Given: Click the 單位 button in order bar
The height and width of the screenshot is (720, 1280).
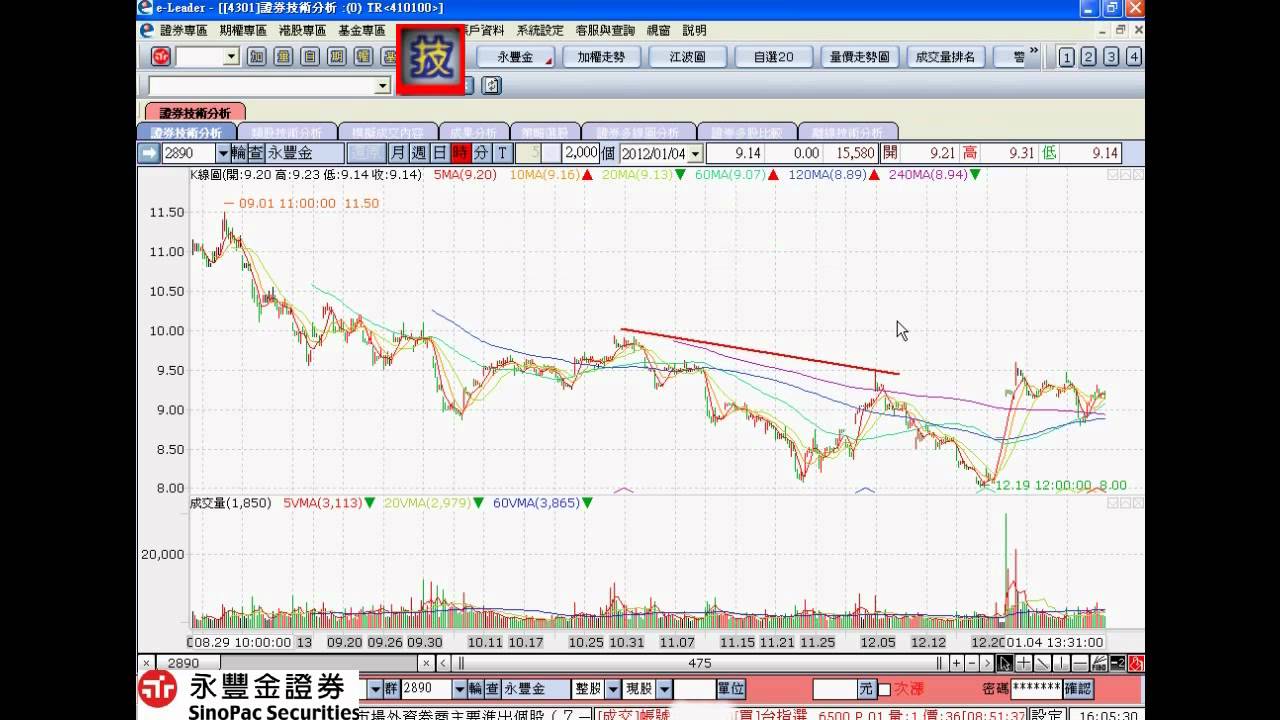Looking at the screenshot, I should (x=731, y=689).
